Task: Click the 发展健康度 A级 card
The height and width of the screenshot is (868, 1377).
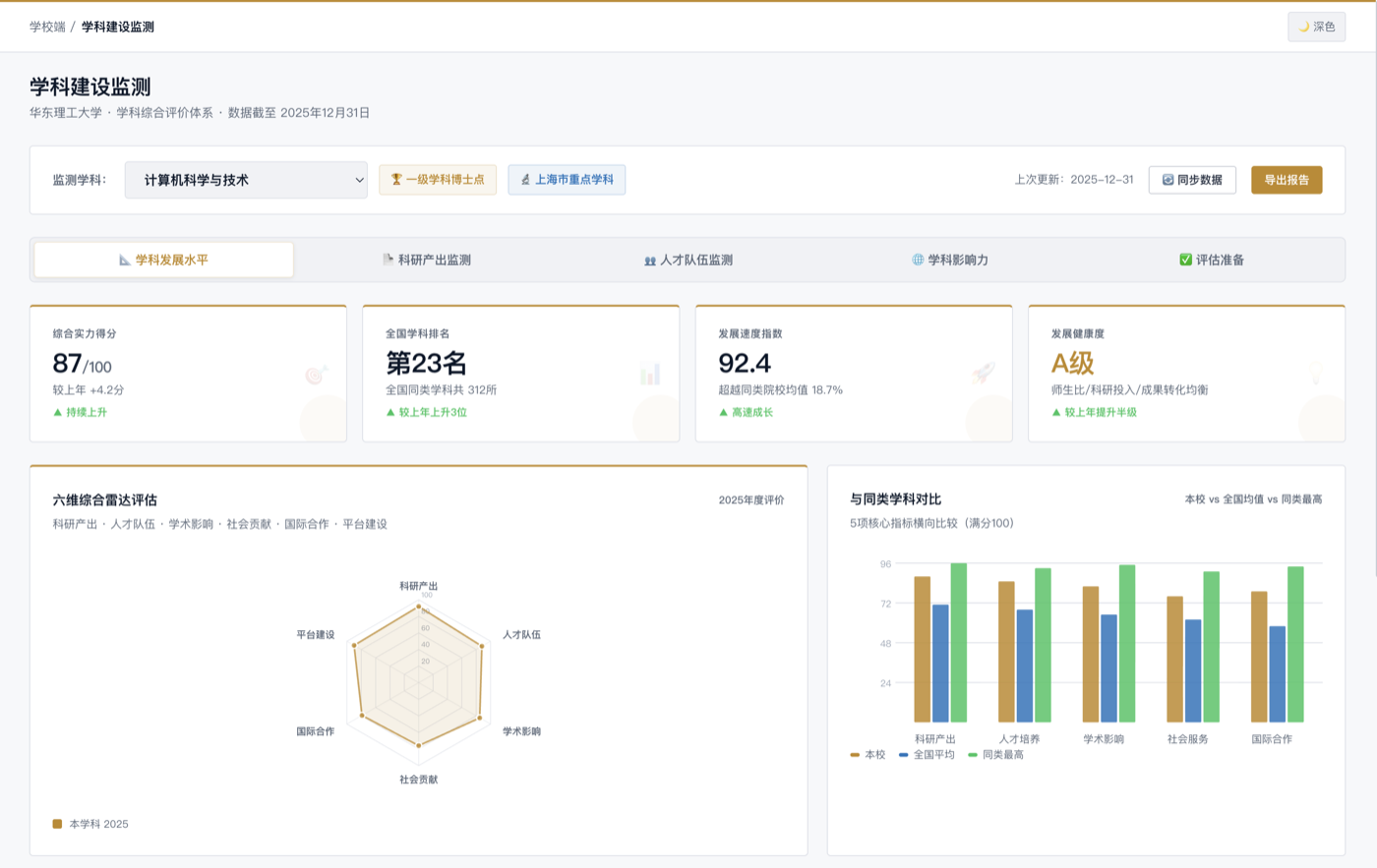Action: [1186, 374]
